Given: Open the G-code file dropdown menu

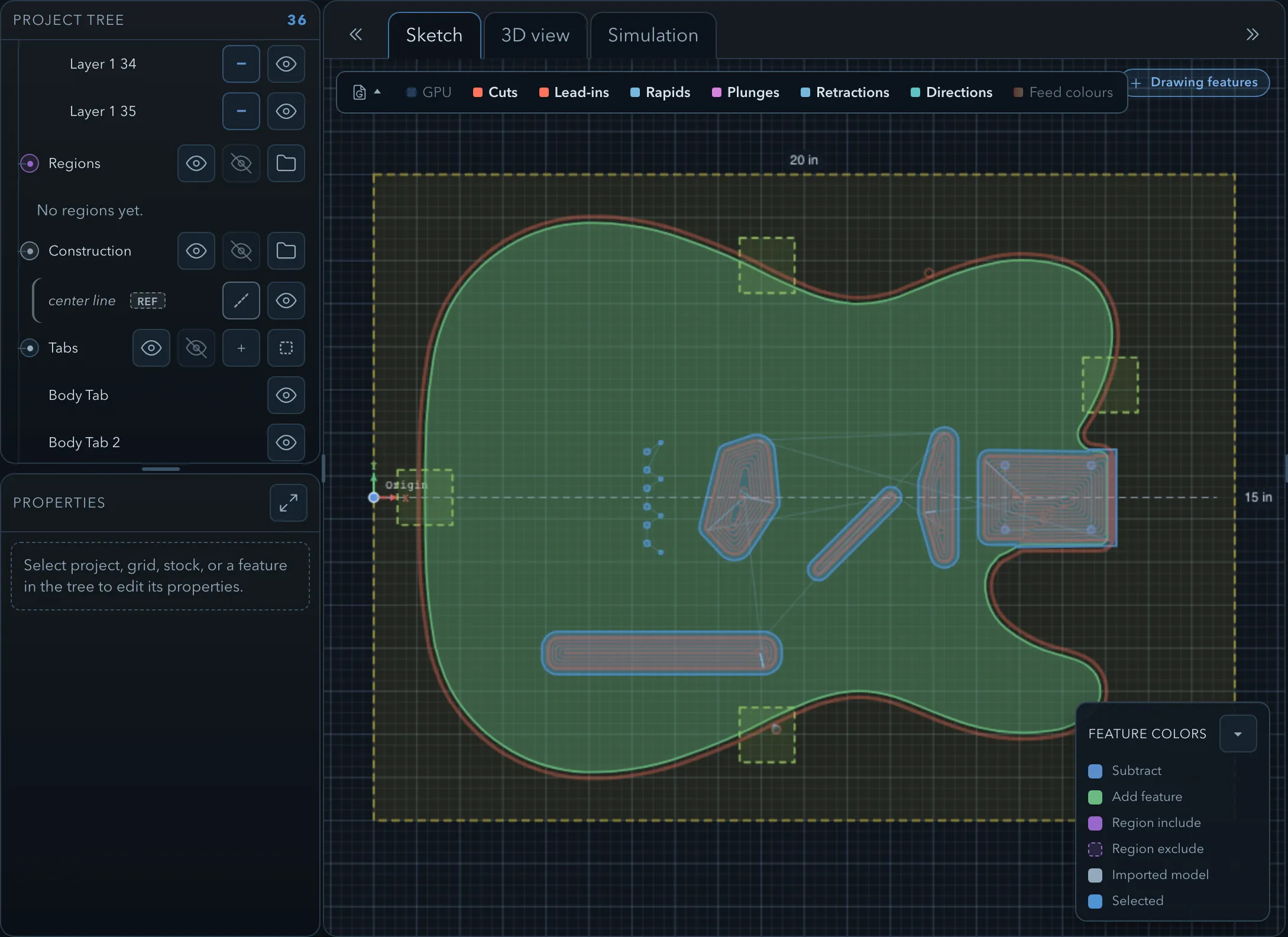Looking at the screenshot, I should pyautogui.click(x=367, y=92).
